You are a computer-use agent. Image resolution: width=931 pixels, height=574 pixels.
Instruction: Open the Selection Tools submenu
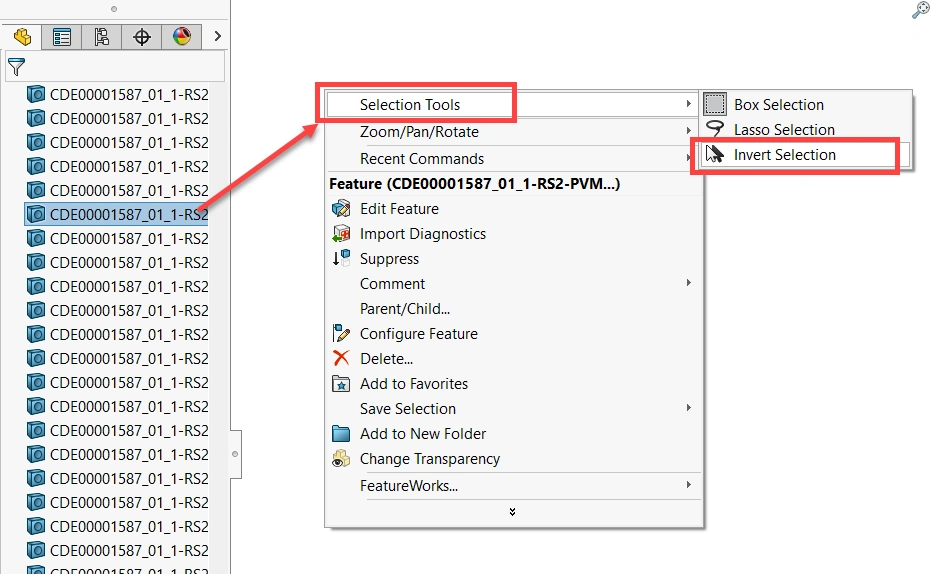[512, 104]
